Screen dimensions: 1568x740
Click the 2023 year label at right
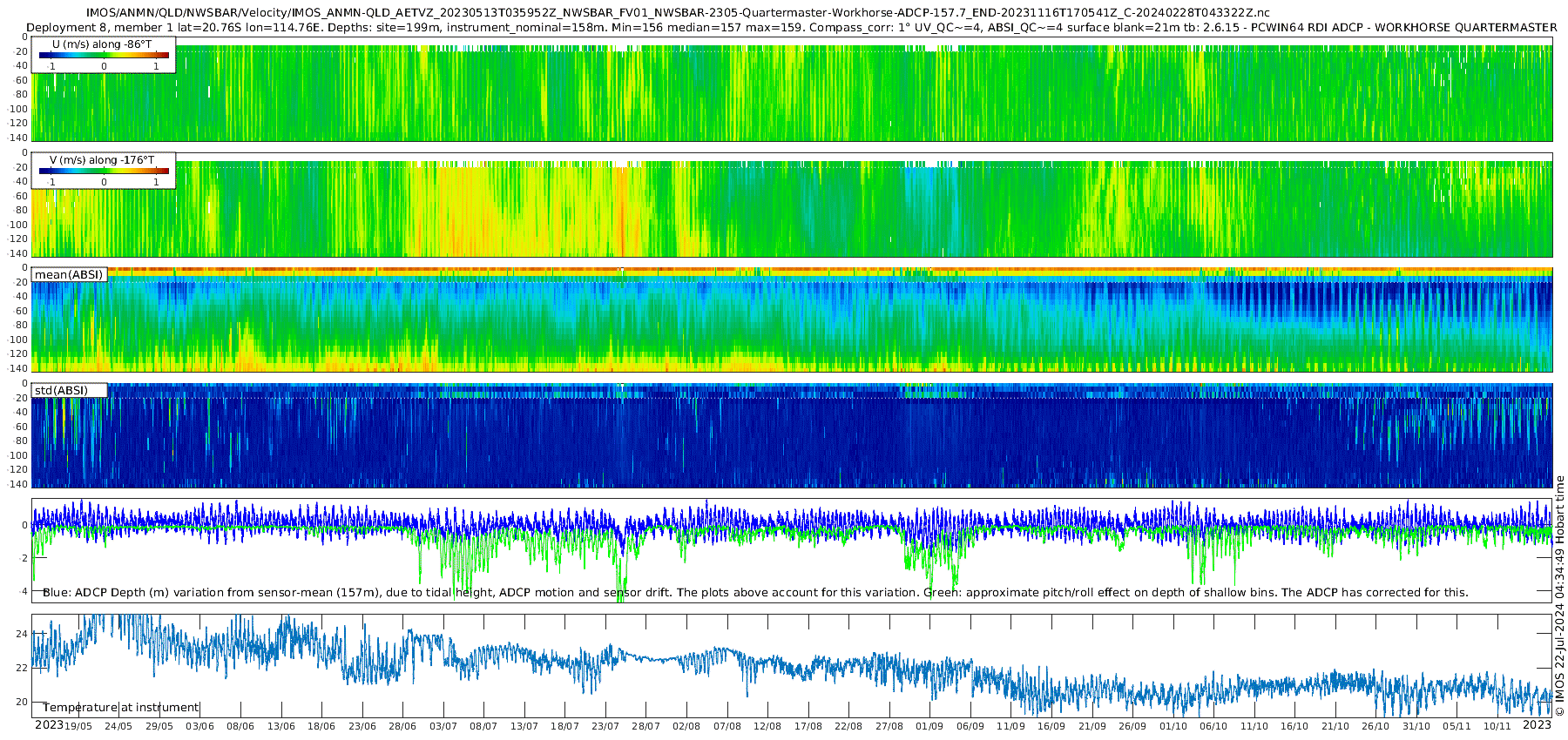(1537, 725)
